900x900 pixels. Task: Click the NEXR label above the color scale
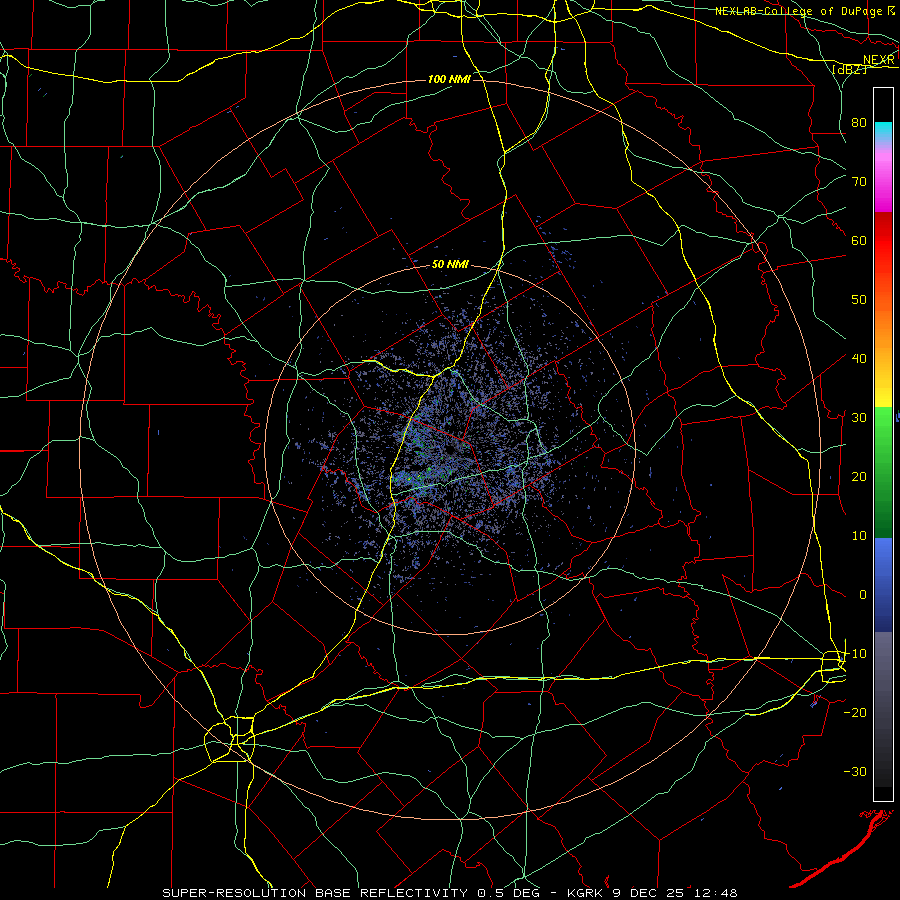[878, 60]
